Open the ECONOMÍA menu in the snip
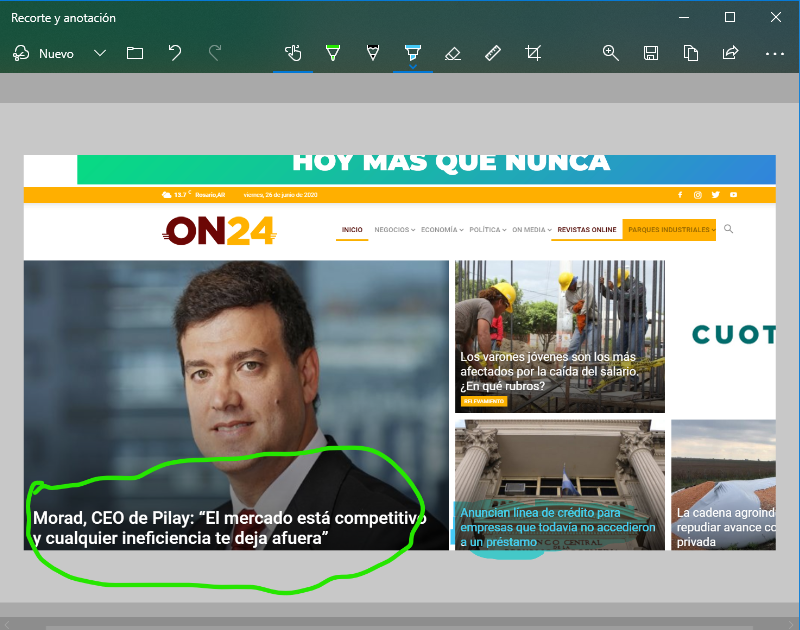Image resolution: width=800 pixels, height=630 pixels. coord(442,230)
